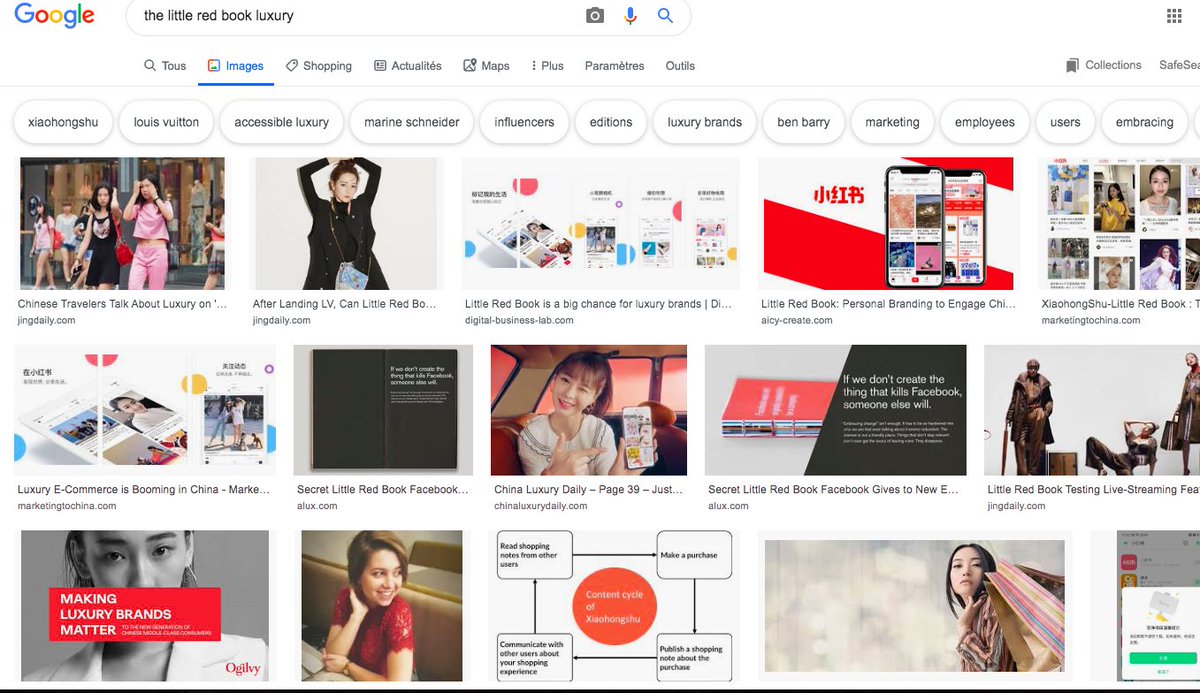Open the dark open-book Facebook quote thumbnail
The image size is (1200, 693).
click(x=383, y=410)
